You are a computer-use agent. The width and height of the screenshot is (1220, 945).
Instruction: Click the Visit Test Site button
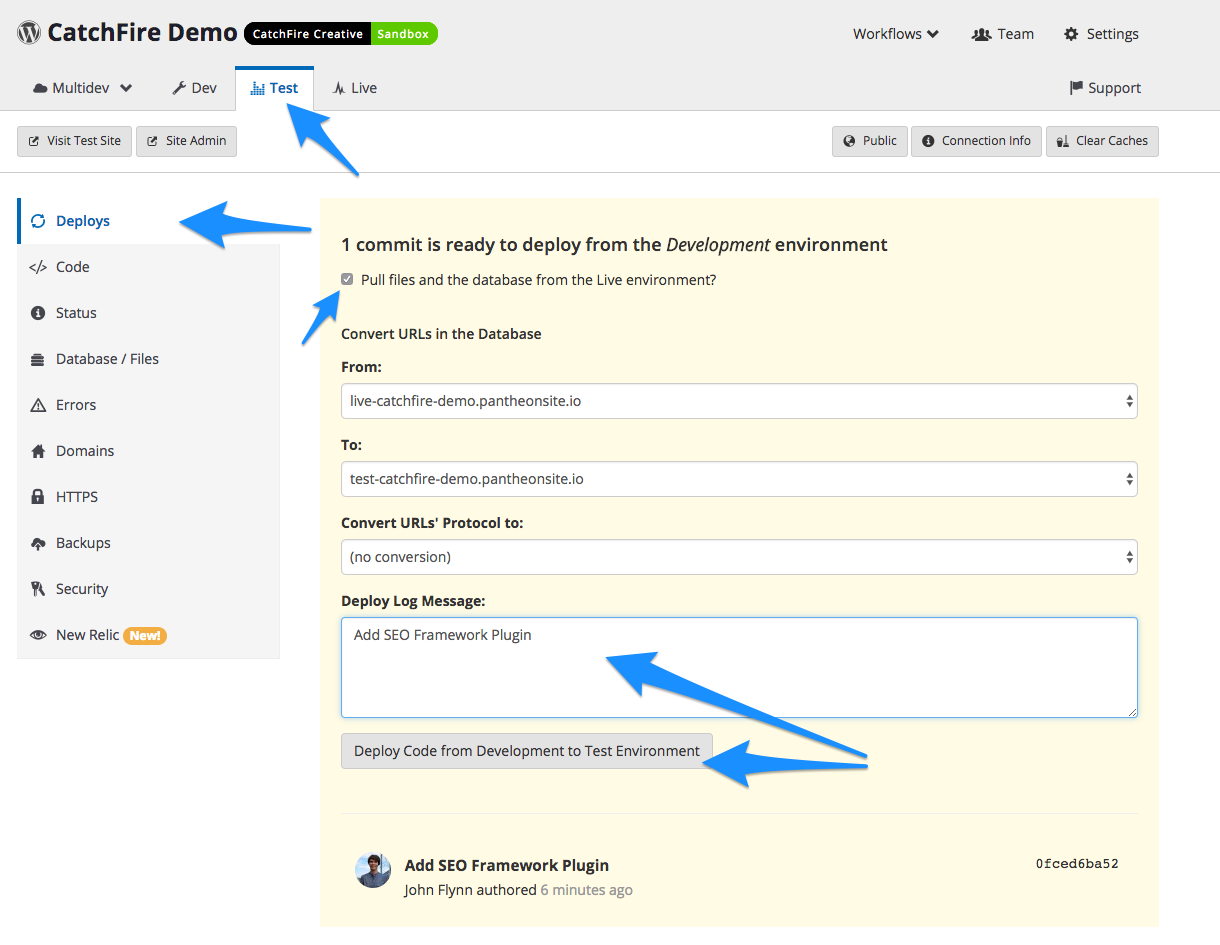click(x=74, y=141)
